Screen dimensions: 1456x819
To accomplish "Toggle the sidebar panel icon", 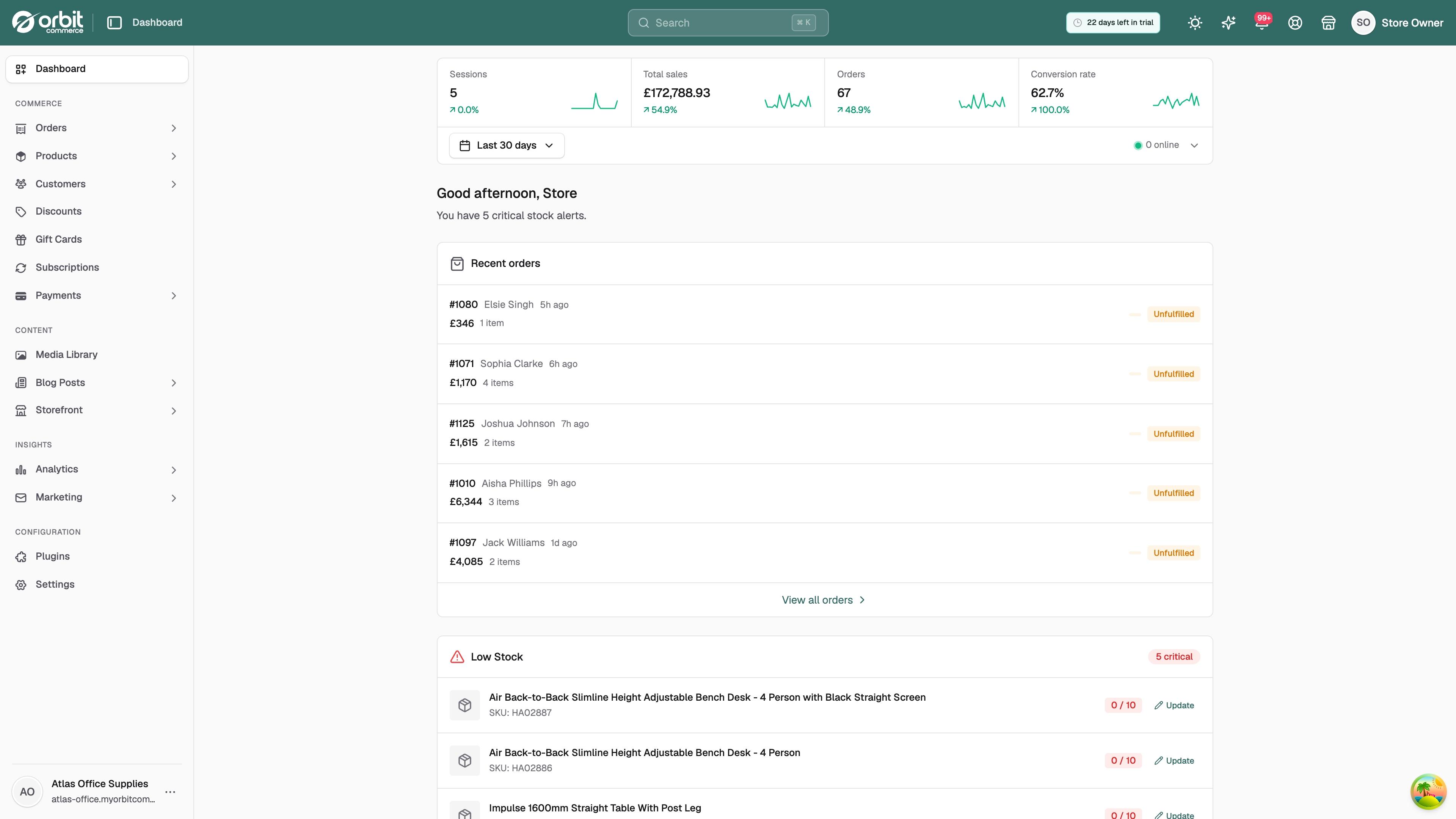I will [114, 23].
